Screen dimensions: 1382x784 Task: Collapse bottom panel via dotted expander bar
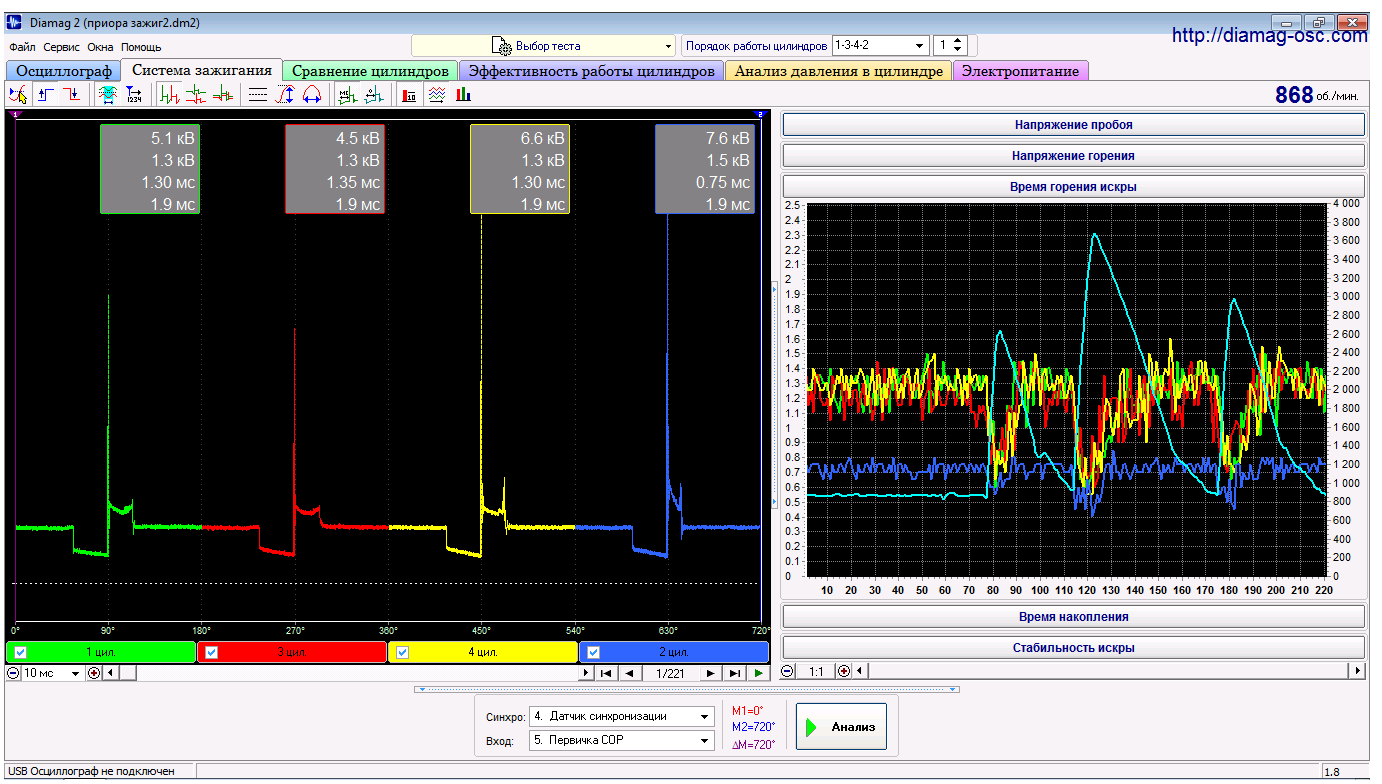click(x=687, y=688)
